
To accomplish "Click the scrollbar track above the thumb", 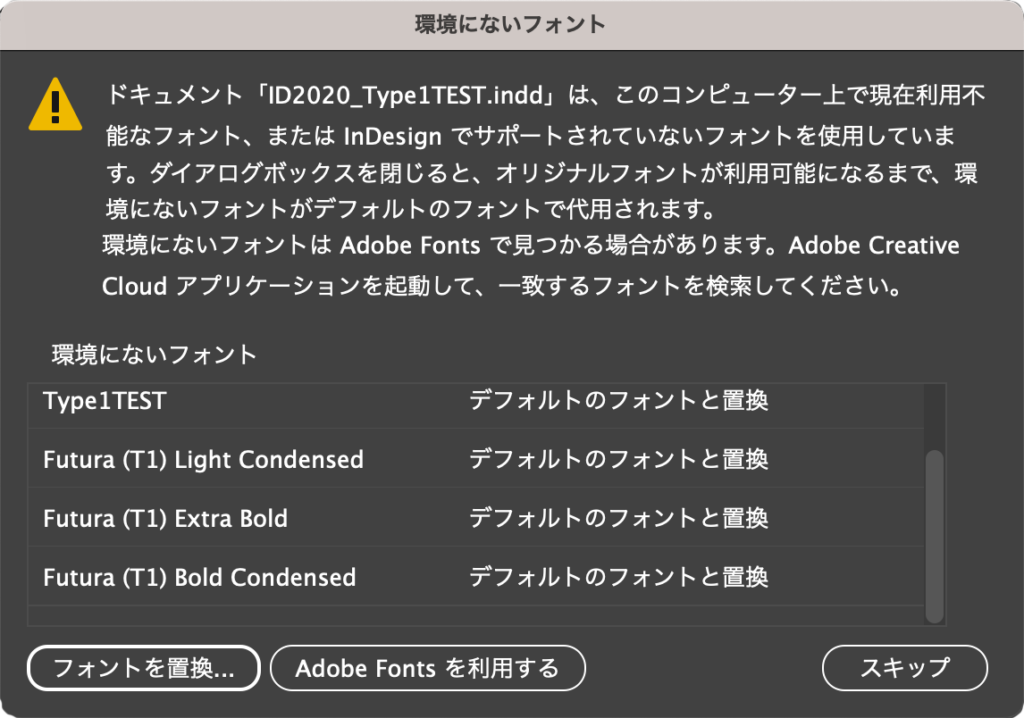I will click(934, 415).
